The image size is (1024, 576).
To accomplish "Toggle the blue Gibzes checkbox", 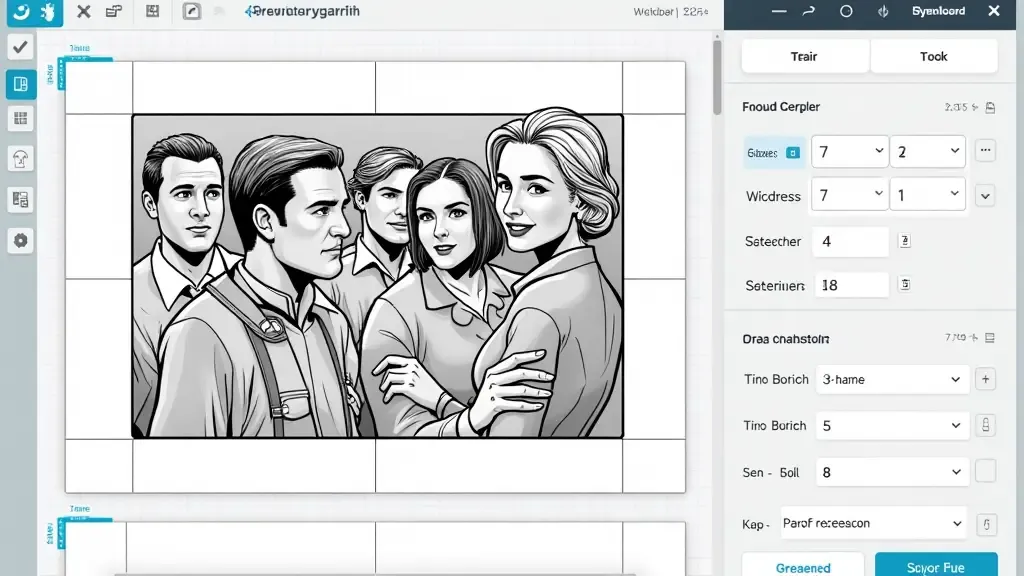I will (793, 153).
